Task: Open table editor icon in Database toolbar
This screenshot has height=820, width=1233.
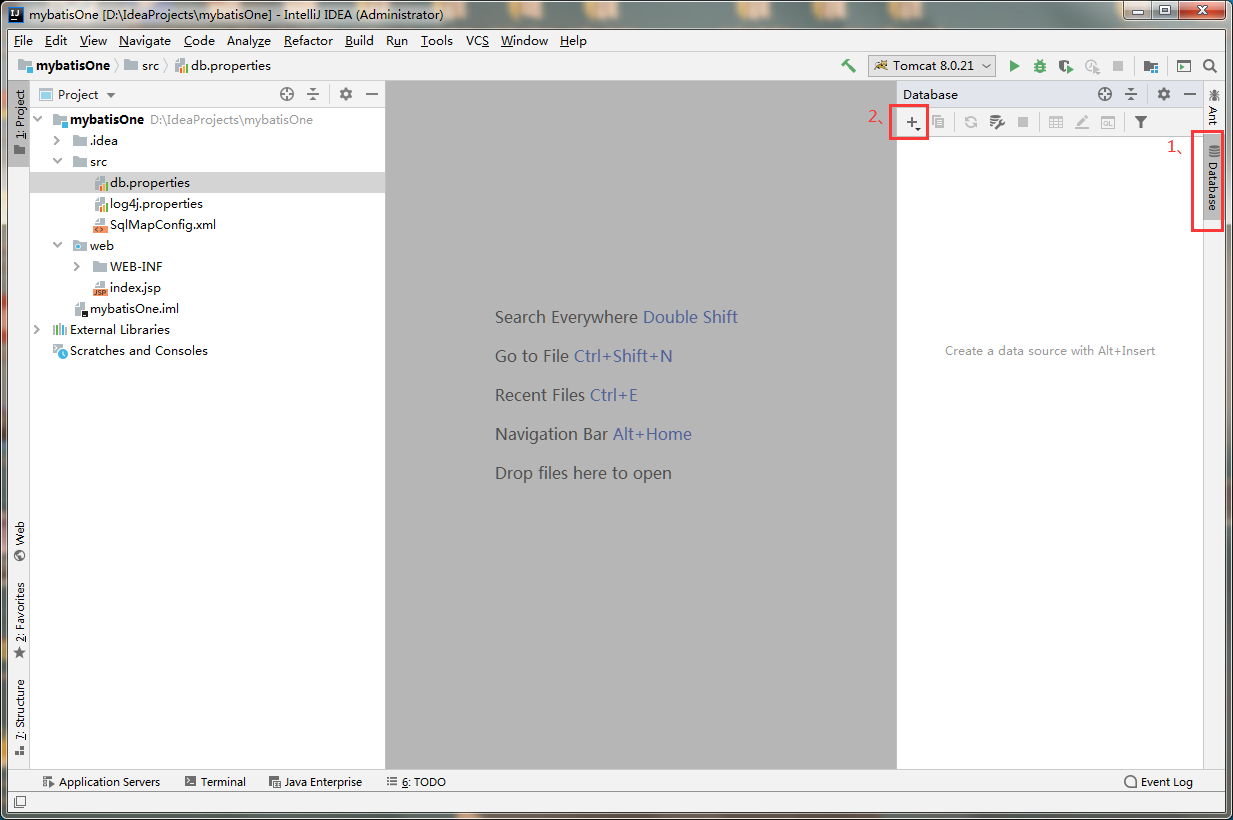Action: (x=1056, y=122)
